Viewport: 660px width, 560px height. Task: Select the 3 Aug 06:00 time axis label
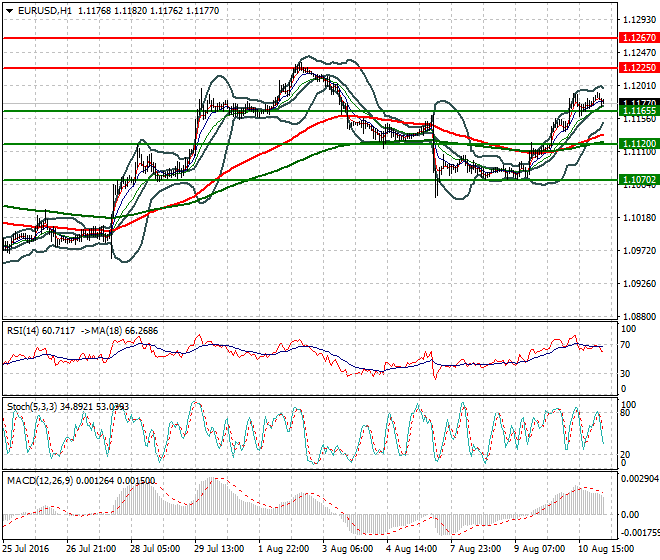click(348, 549)
